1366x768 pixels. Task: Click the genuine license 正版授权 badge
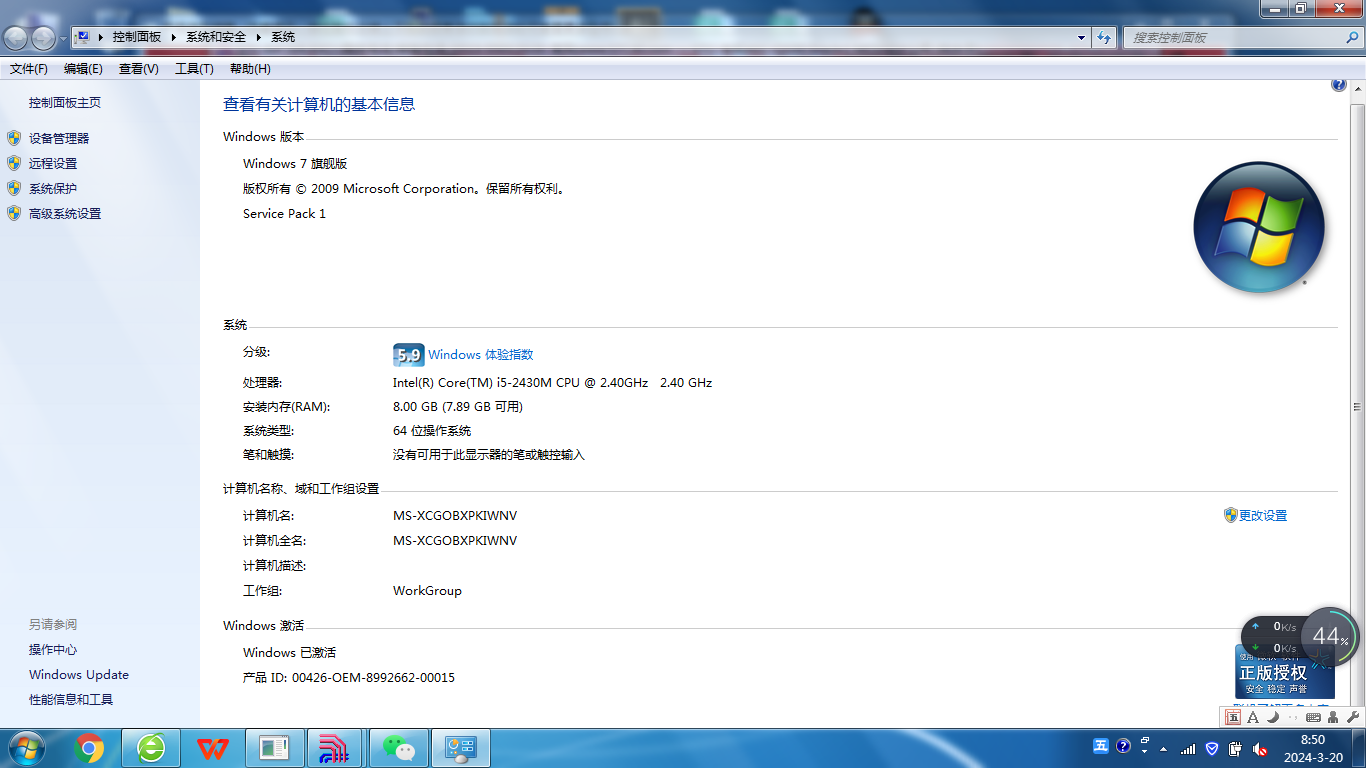click(1285, 673)
